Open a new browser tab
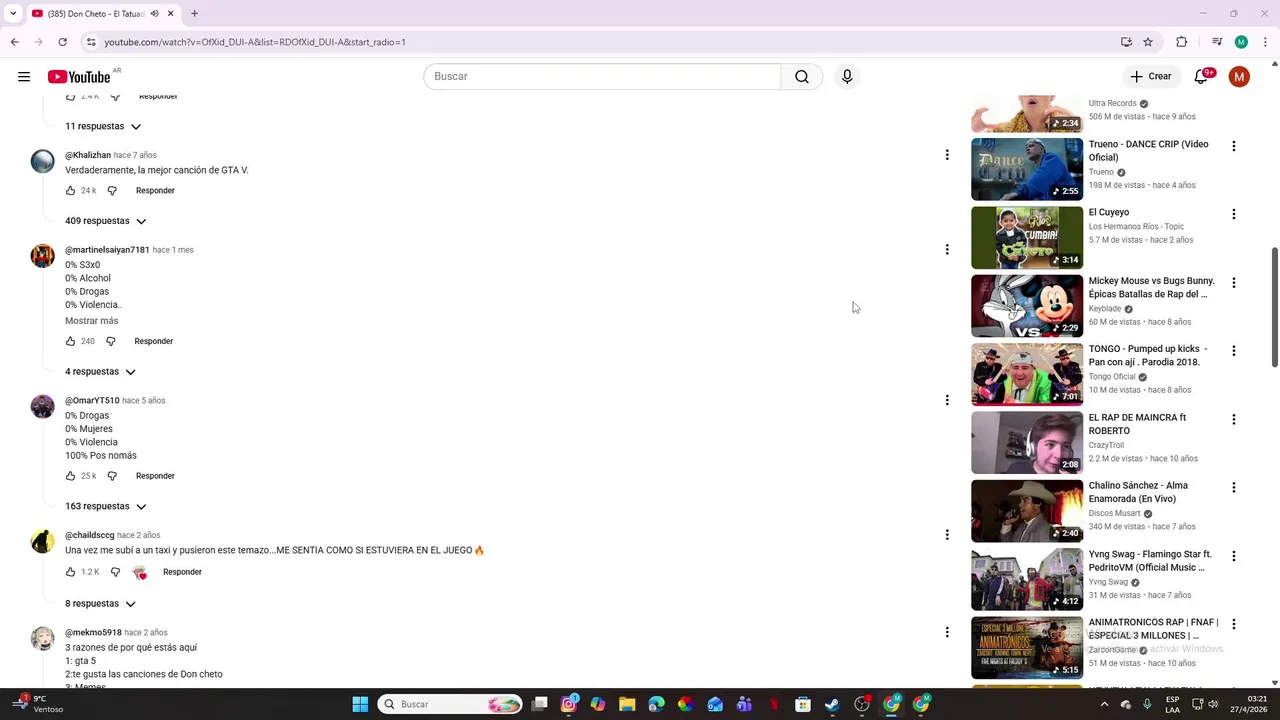Image resolution: width=1280 pixels, height=720 pixels. (194, 14)
